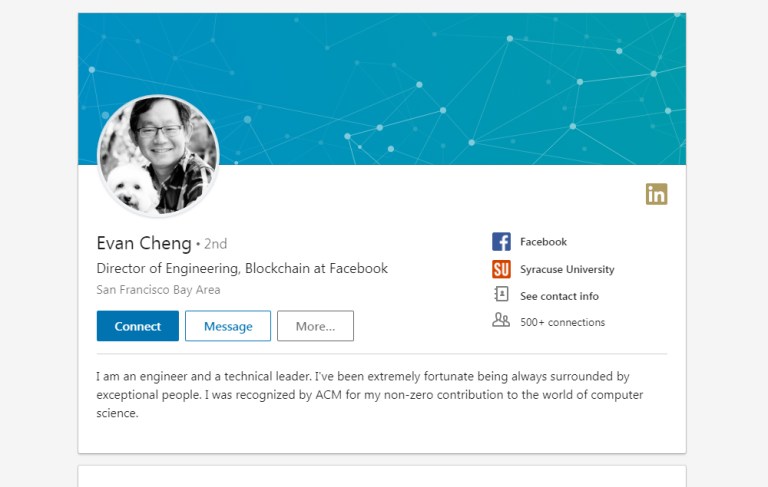This screenshot has width=768, height=487.
Task: Select the See contact info link
Action: 559,296
